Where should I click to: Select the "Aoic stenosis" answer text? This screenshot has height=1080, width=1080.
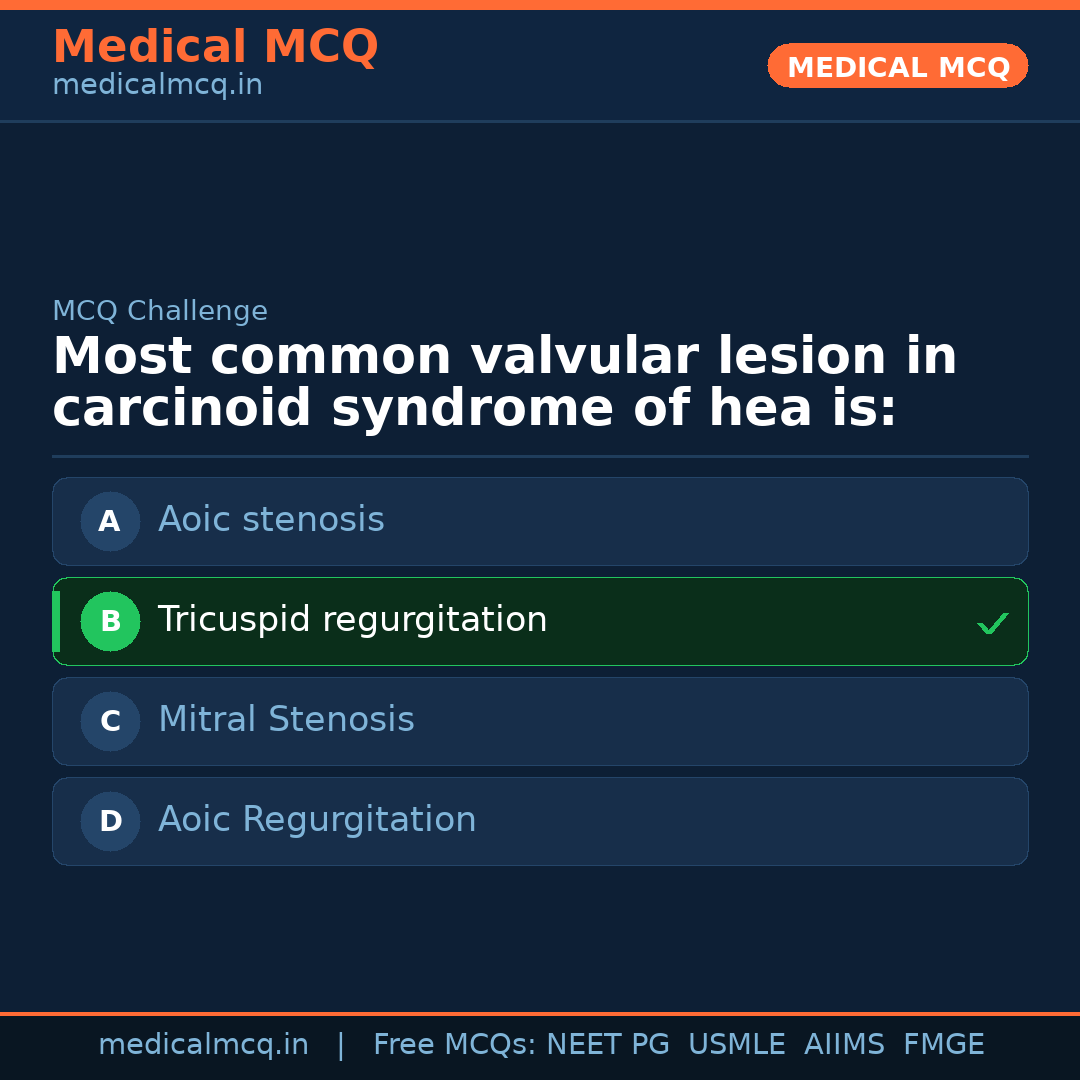[271, 520]
